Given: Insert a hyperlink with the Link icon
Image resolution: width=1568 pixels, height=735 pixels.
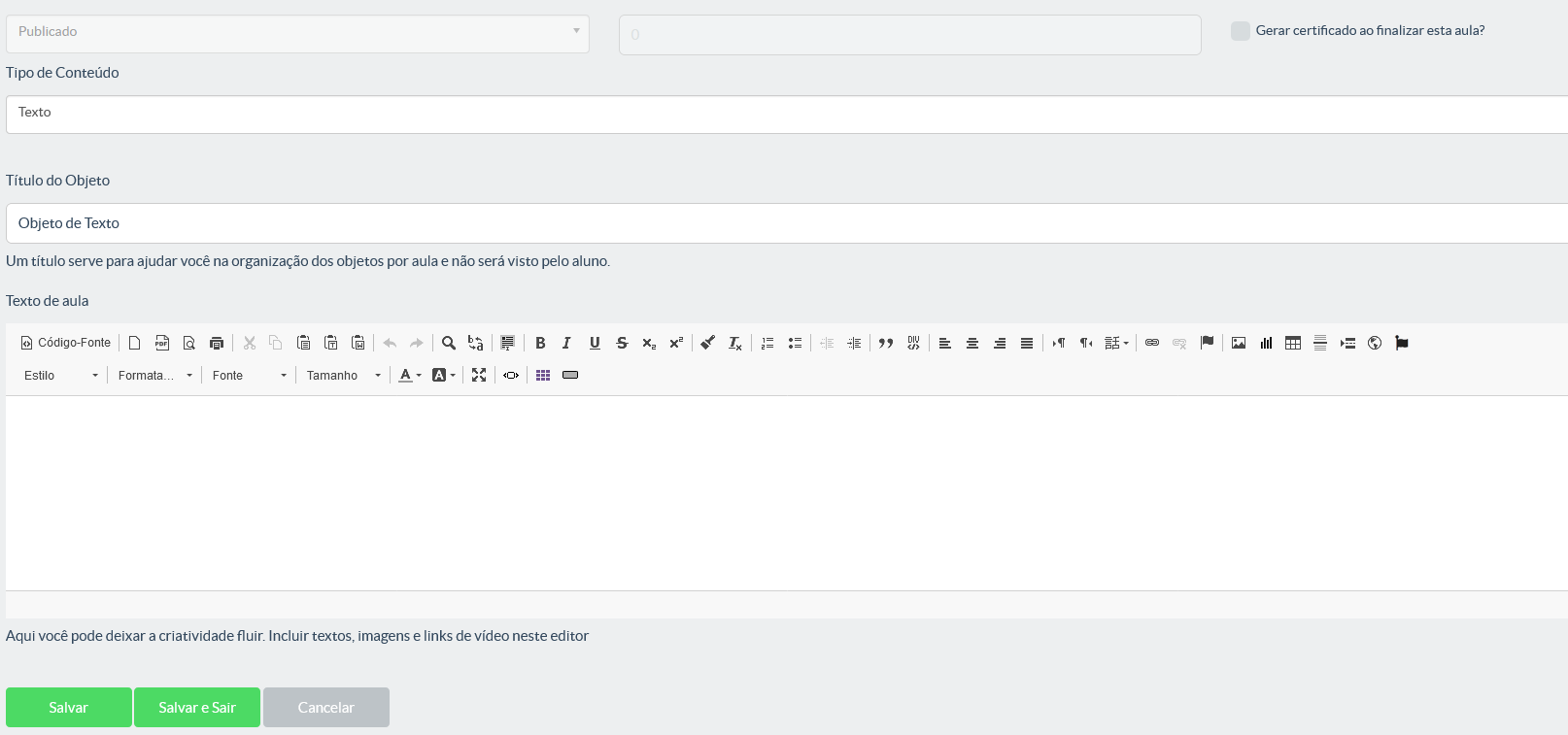Looking at the screenshot, I should (x=1152, y=343).
